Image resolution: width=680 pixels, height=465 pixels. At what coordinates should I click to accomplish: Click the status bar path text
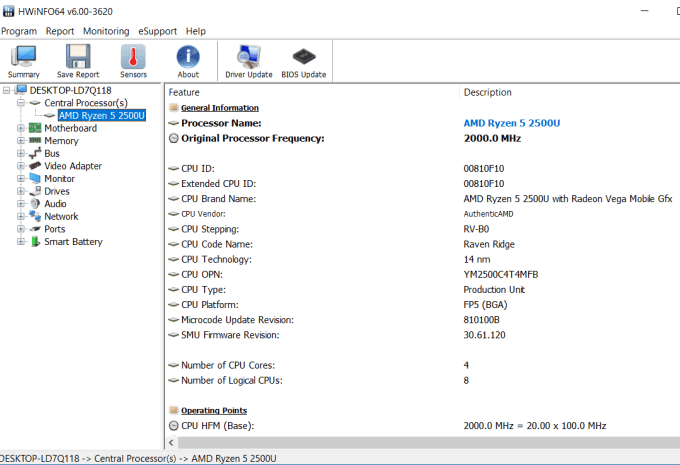pos(138,458)
